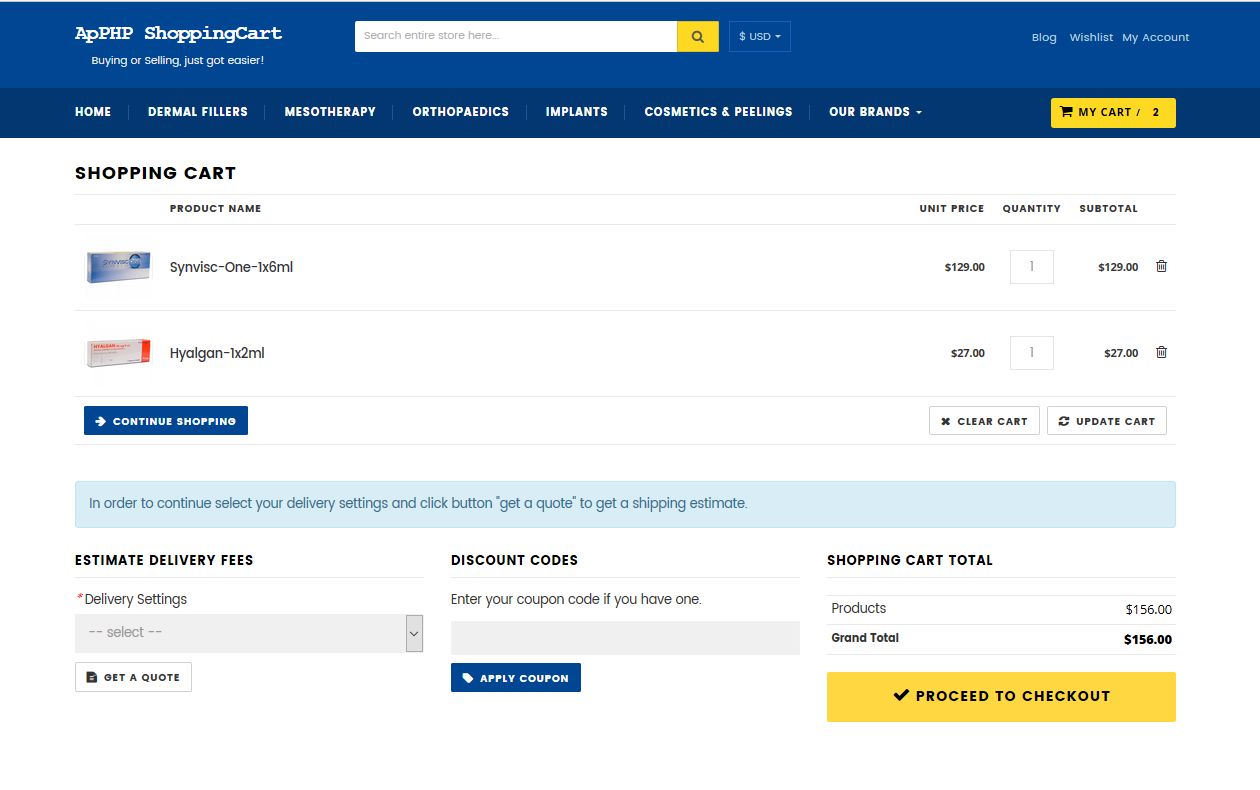Expand the Our Brands menu

tap(875, 112)
